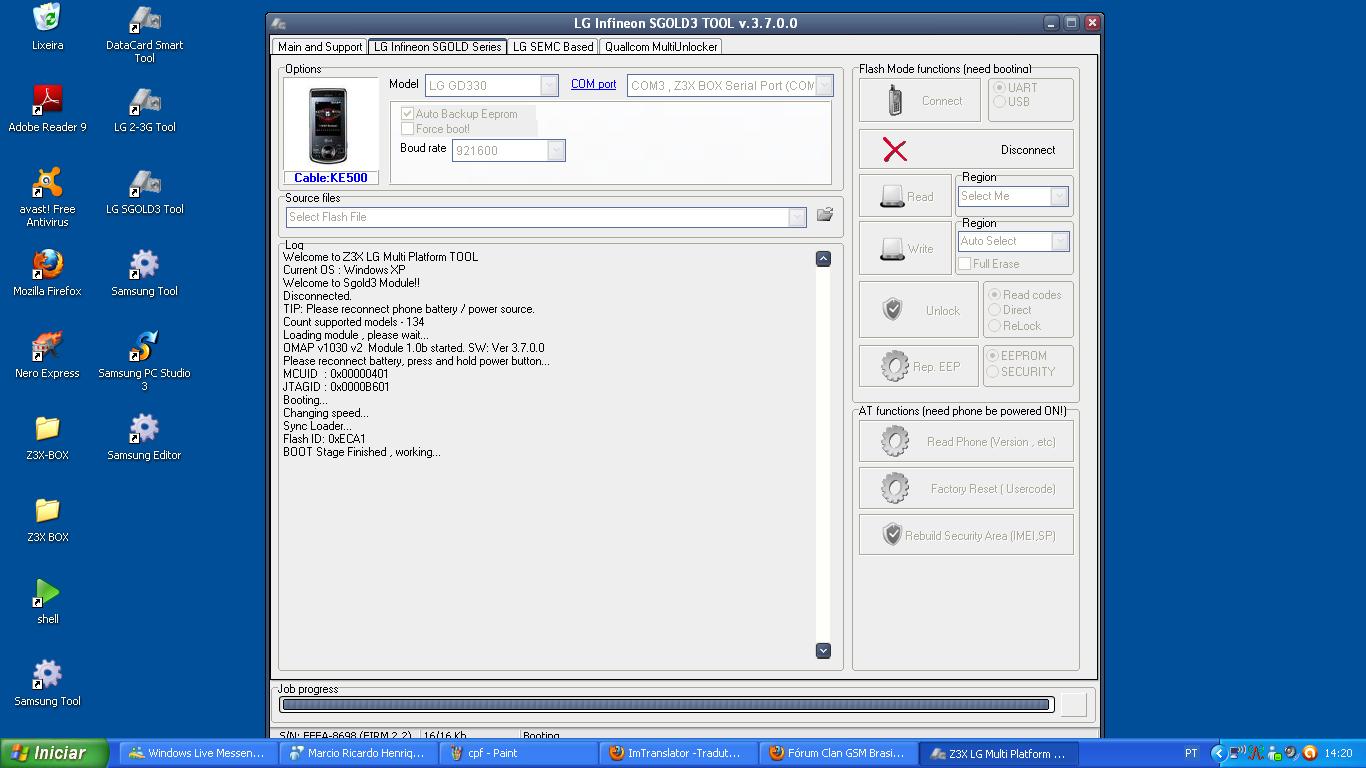Click the 'BOOT Stage Finished , working...' log line

361,452
